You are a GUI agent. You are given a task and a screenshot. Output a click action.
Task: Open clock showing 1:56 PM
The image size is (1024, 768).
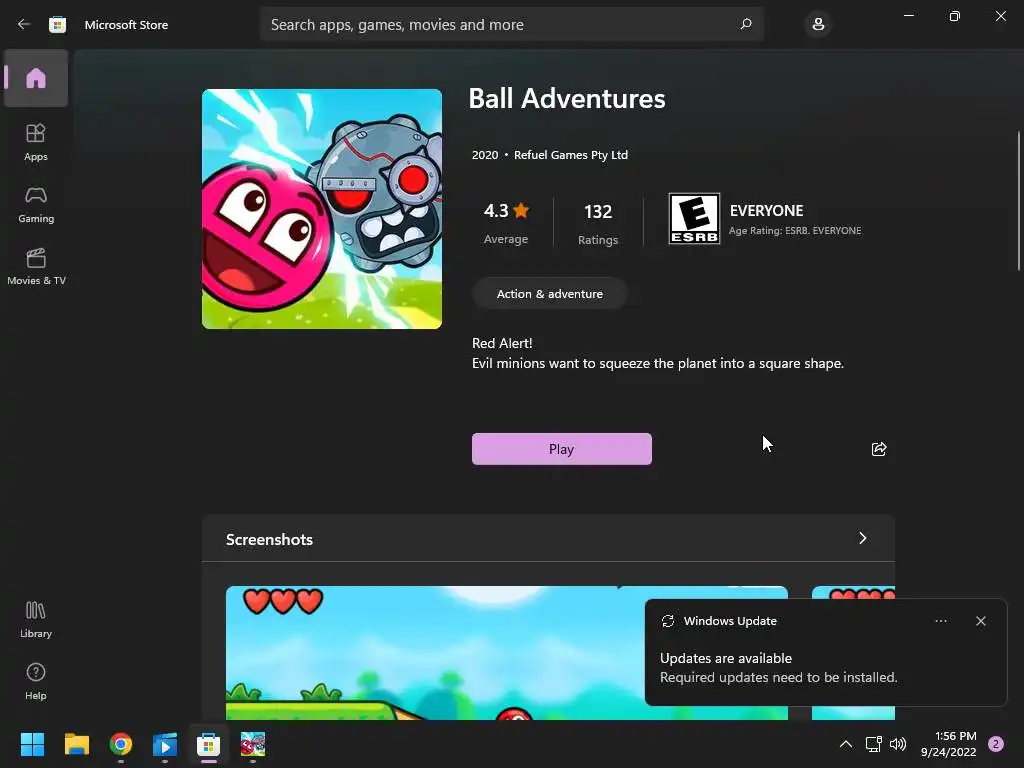(x=949, y=744)
